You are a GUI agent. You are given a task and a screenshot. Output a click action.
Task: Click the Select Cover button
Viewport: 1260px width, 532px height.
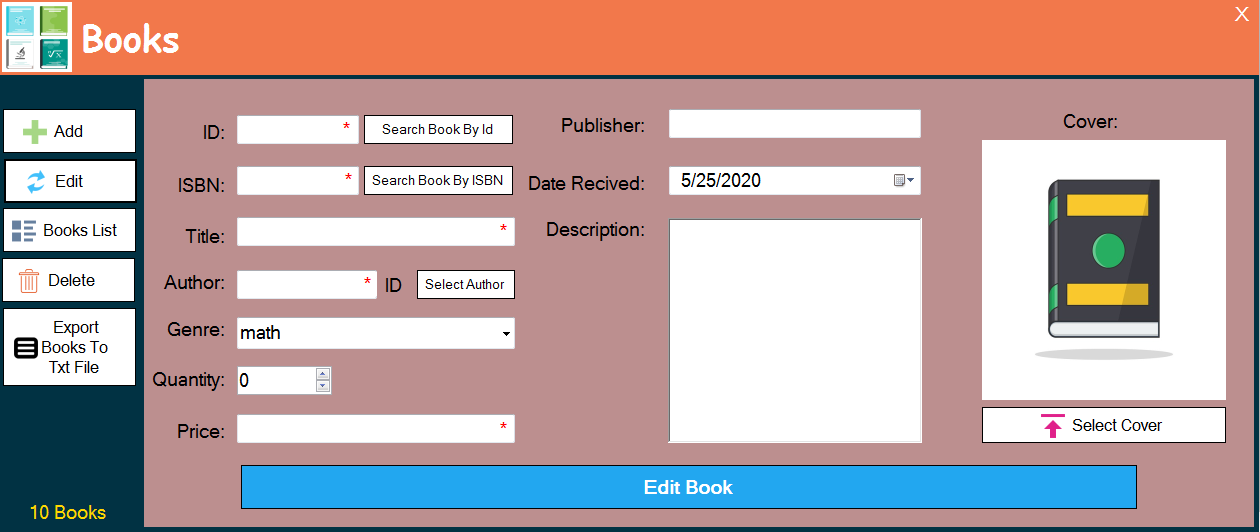pyautogui.click(x=1104, y=425)
